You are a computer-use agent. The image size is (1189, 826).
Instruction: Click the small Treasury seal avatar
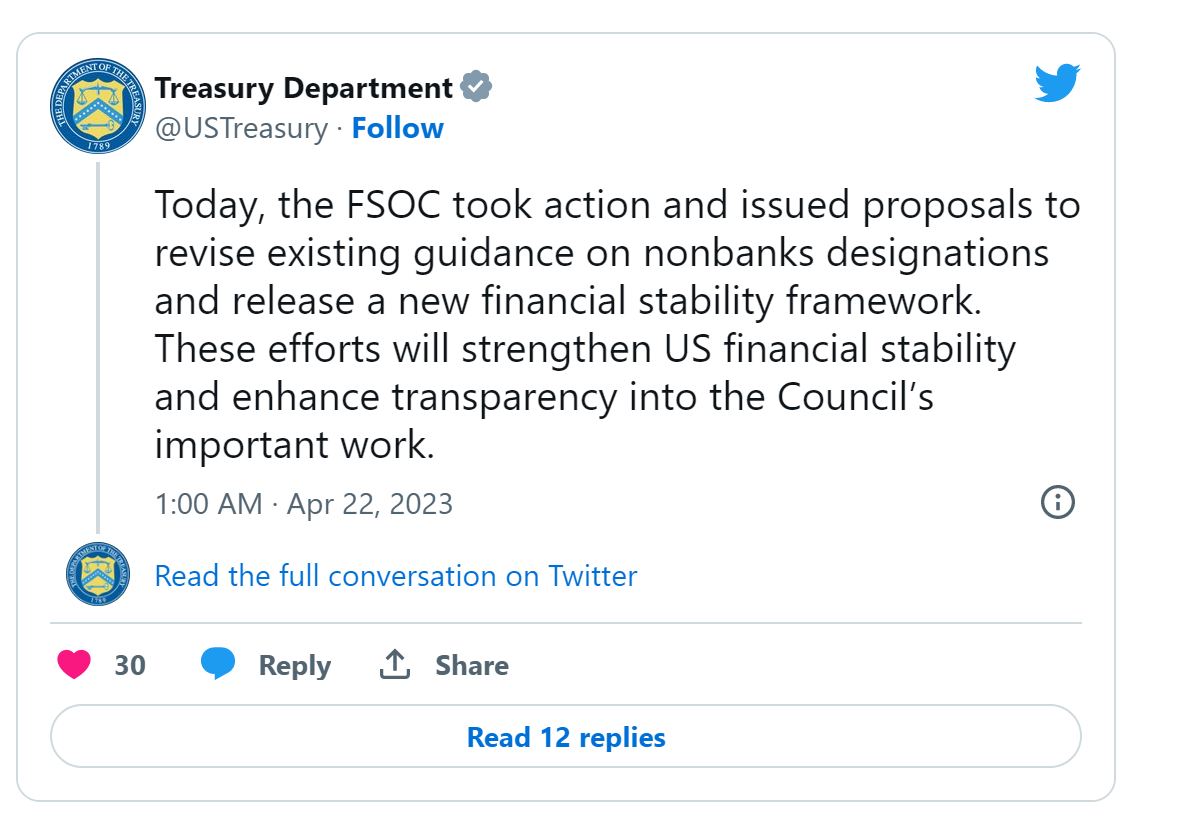98,574
